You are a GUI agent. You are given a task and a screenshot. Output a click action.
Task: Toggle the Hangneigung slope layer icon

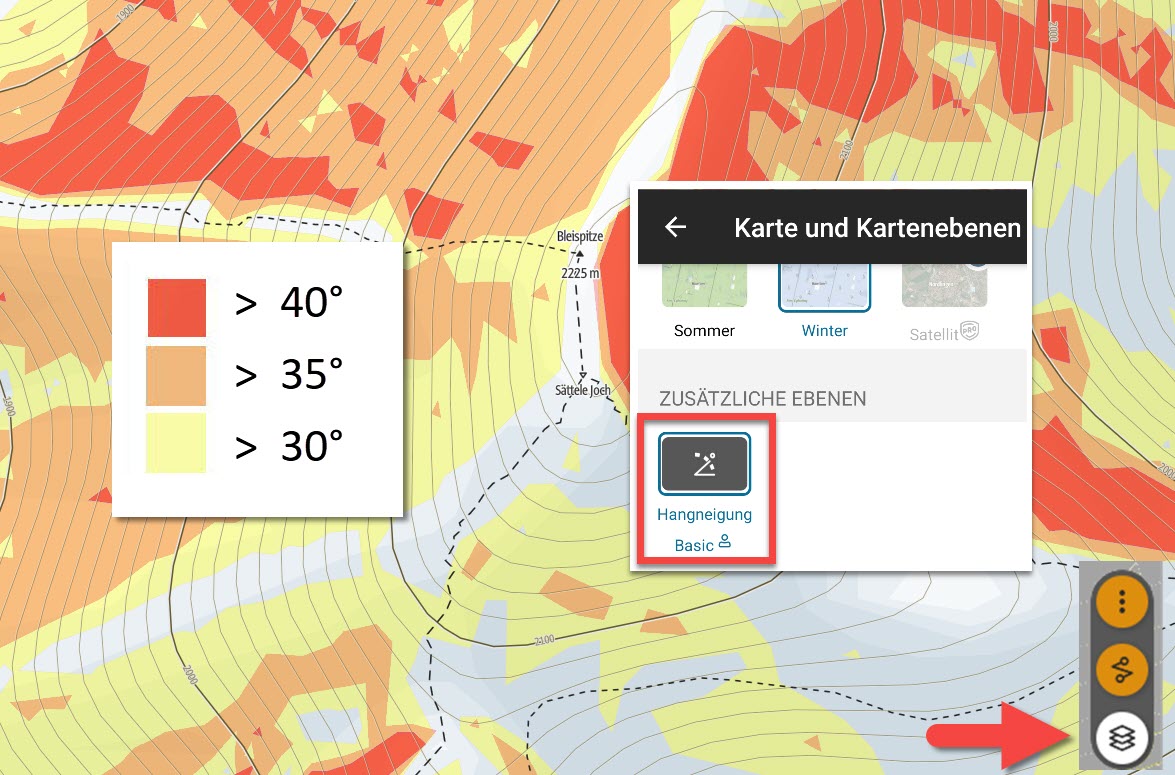pos(704,464)
